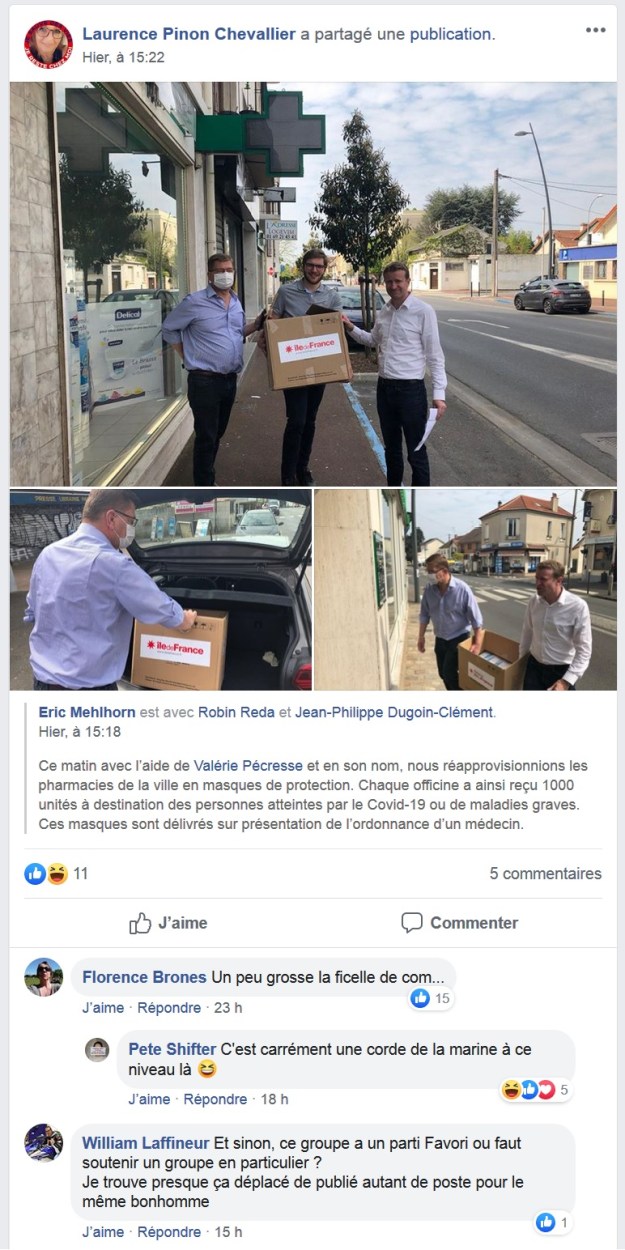Open the car trunk photo thumbnail
Viewport: 625px width, 1250px height.
[160, 590]
